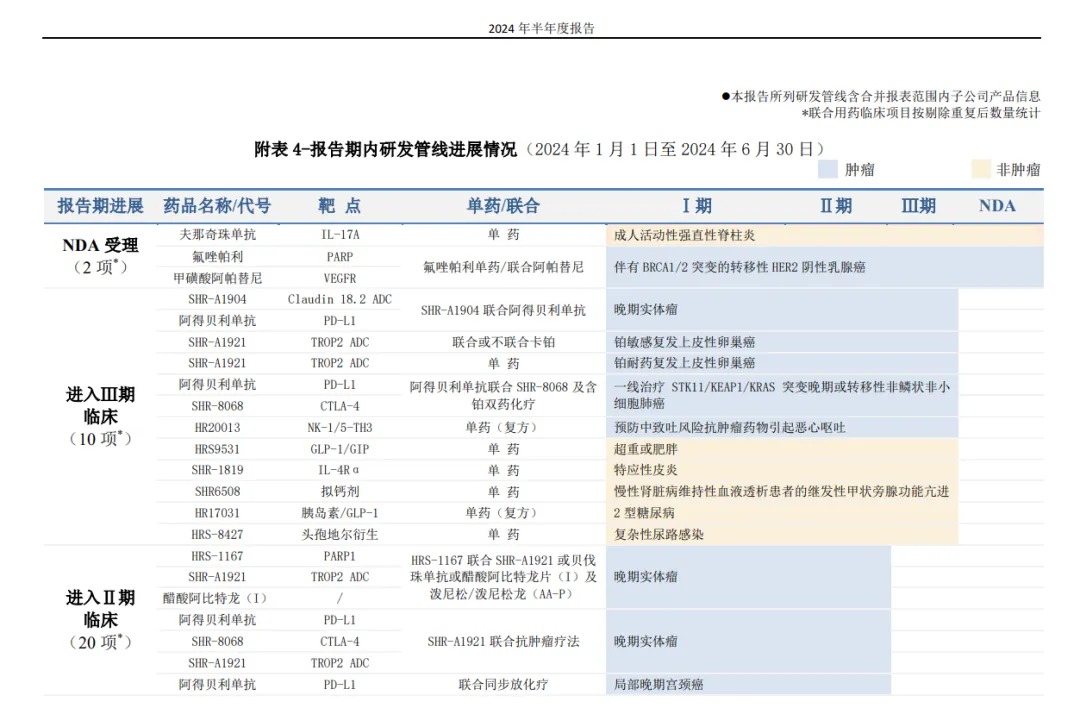1080x708 pixels.
Task: Click the HRS9531 drug code cell
Action: (217, 449)
